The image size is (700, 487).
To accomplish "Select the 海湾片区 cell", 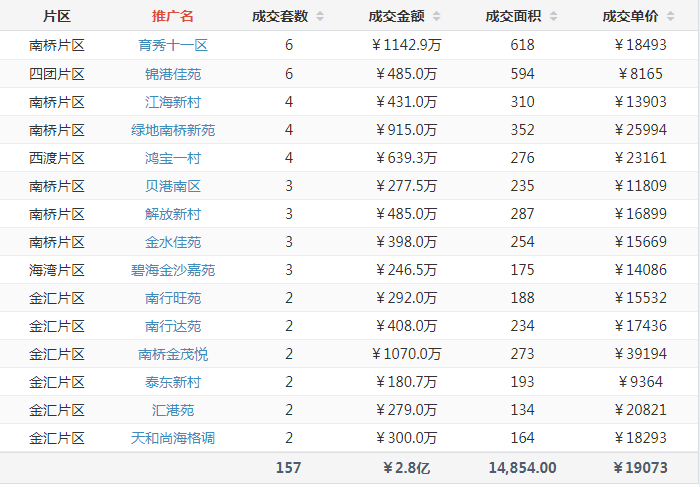I will click(57, 270).
